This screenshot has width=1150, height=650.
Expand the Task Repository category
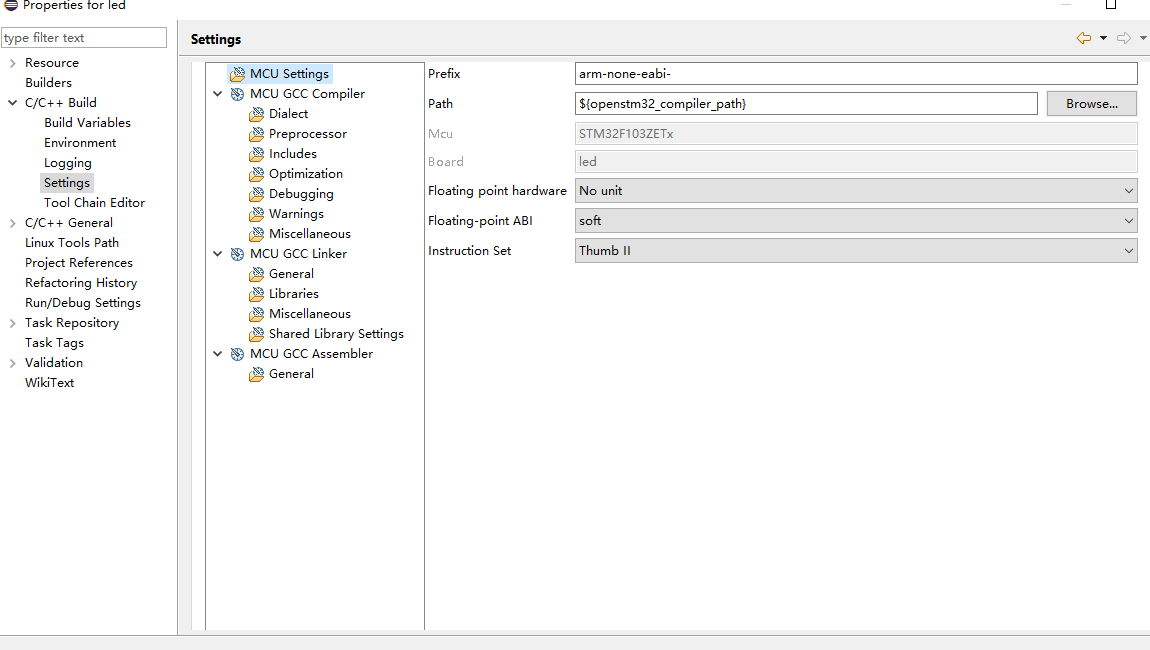tap(12, 323)
